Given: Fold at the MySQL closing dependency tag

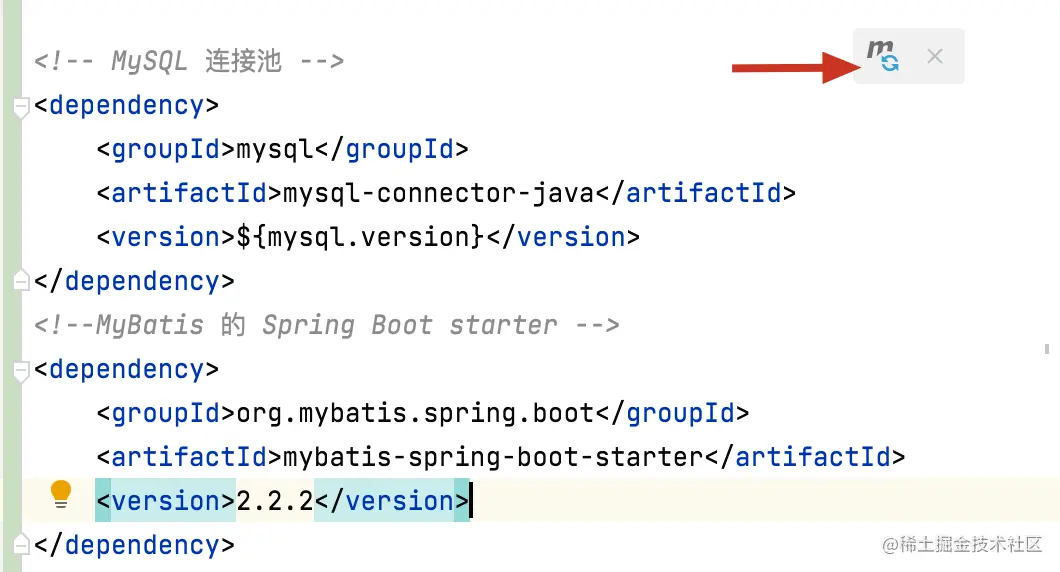Looking at the screenshot, I should tap(22, 280).
